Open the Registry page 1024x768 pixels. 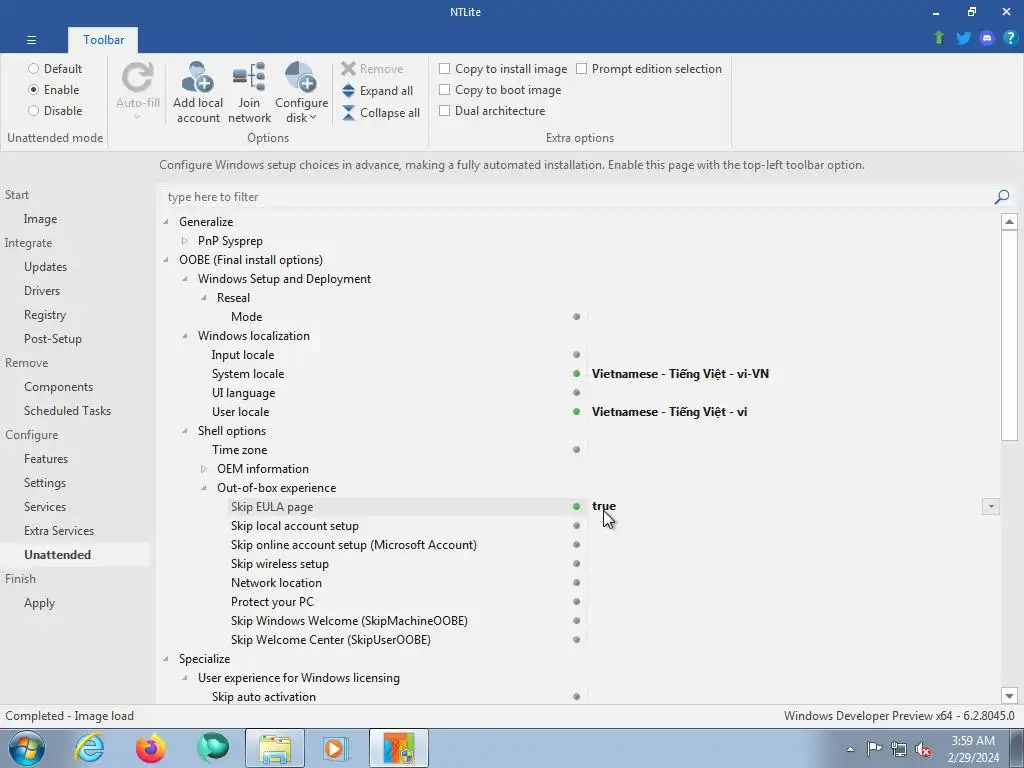tap(45, 315)
